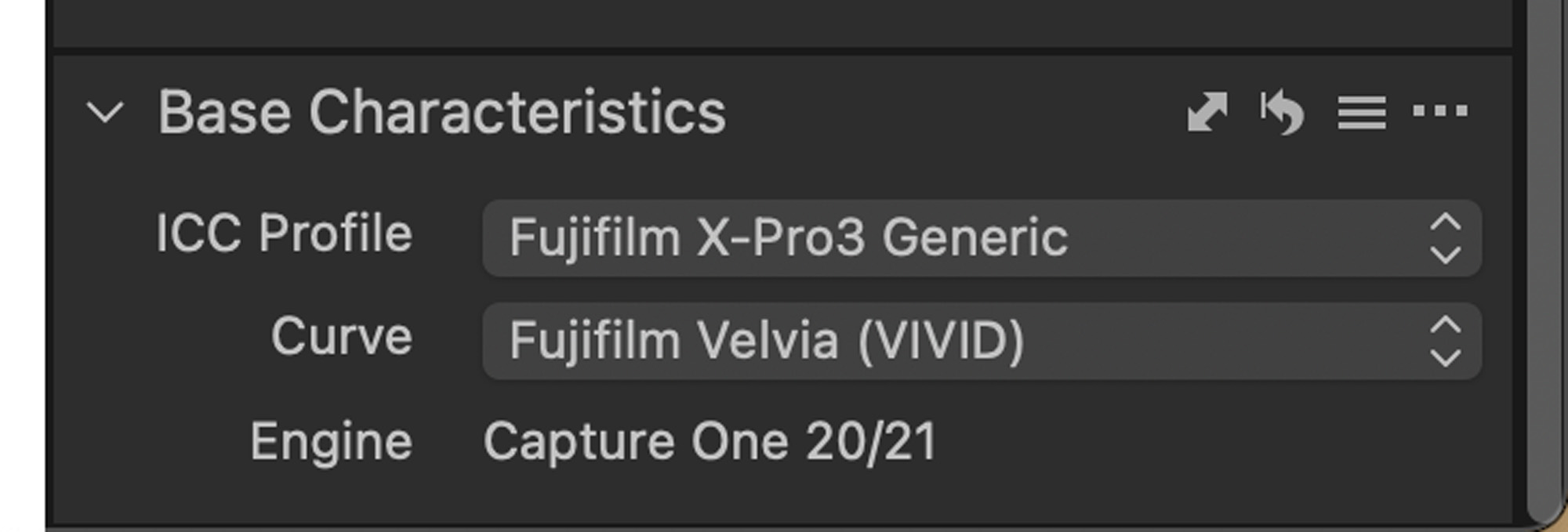Click the Curve label
The width and height of the screenshot is (1568, 532).
(341, 337)
